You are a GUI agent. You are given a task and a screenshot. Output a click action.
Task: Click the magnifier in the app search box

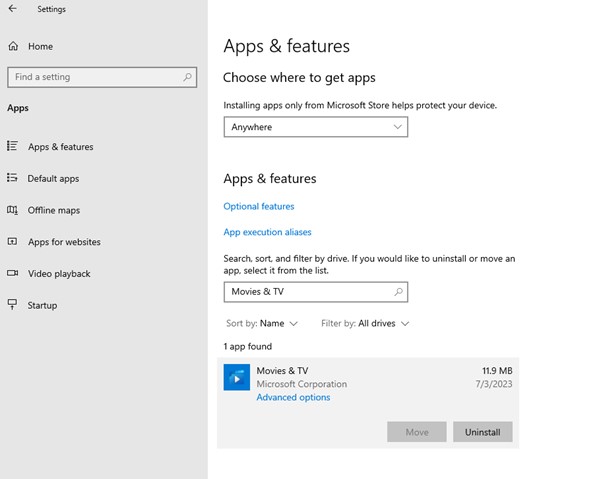(398, 292)
